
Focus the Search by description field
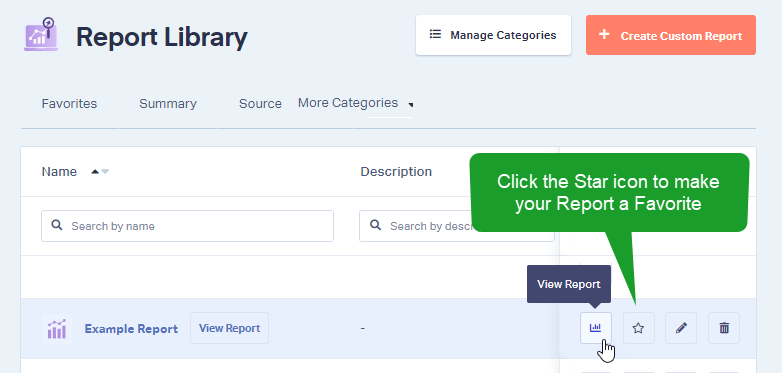[x=456, y=226]
